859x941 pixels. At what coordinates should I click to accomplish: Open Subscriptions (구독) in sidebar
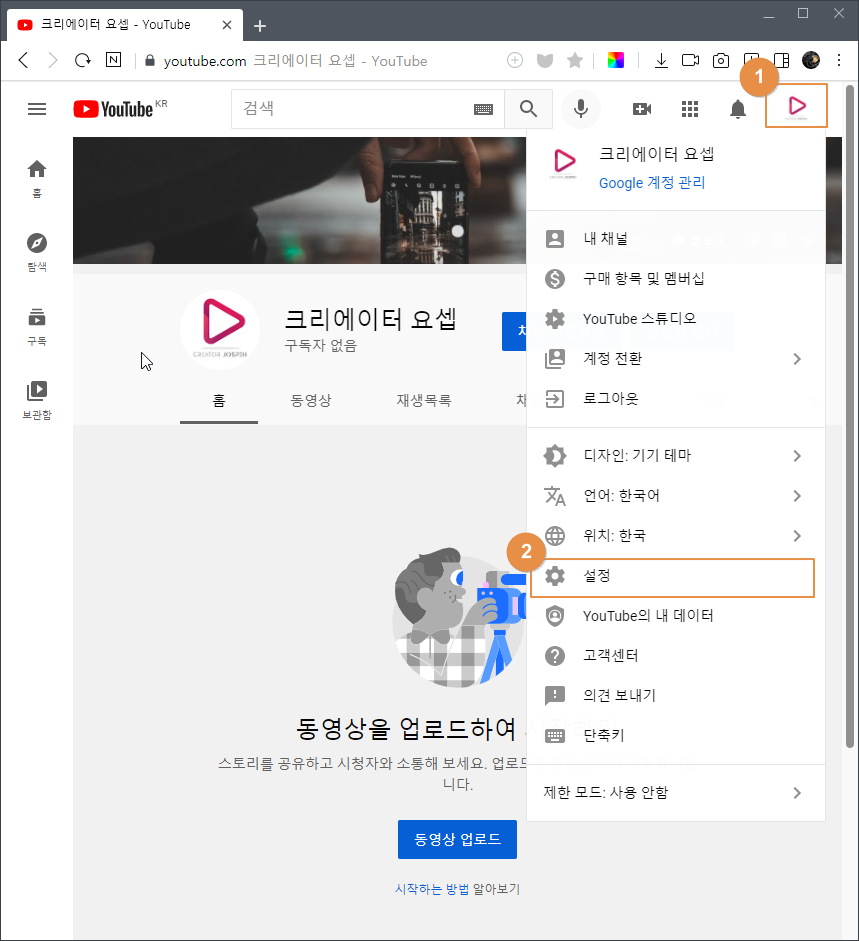tap(37, 326)
